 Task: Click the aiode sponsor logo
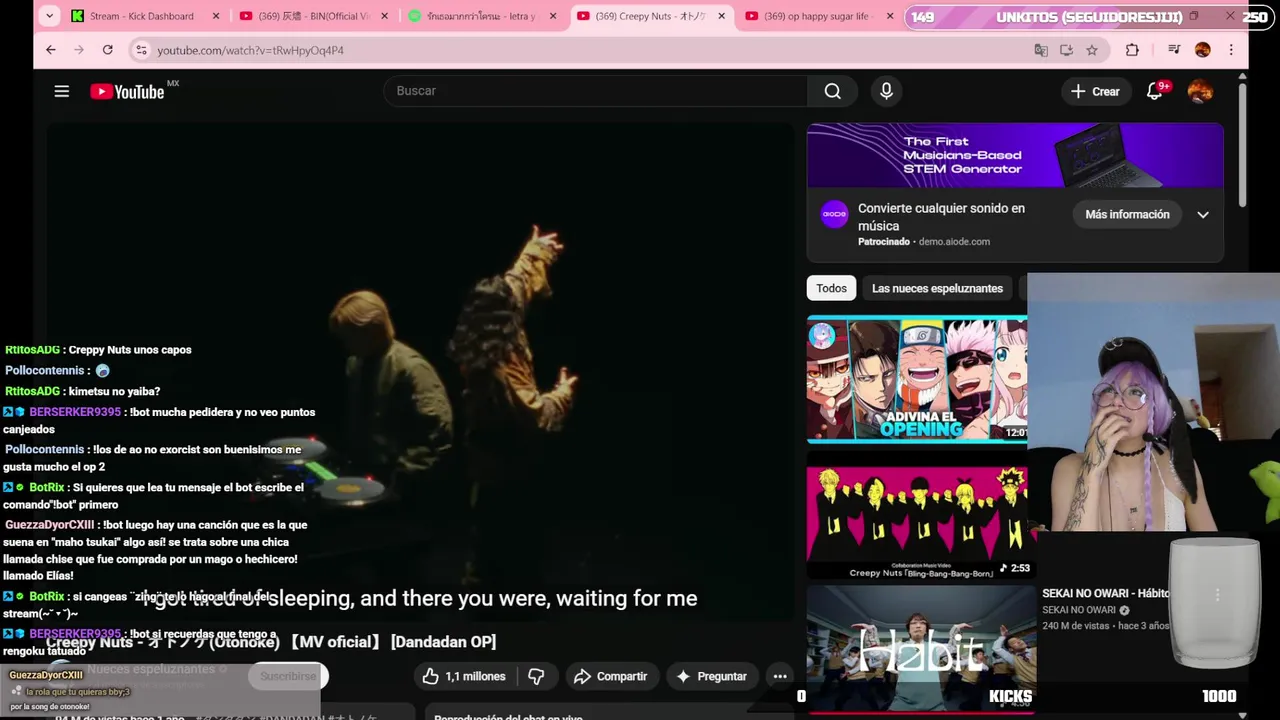(835, 214)
